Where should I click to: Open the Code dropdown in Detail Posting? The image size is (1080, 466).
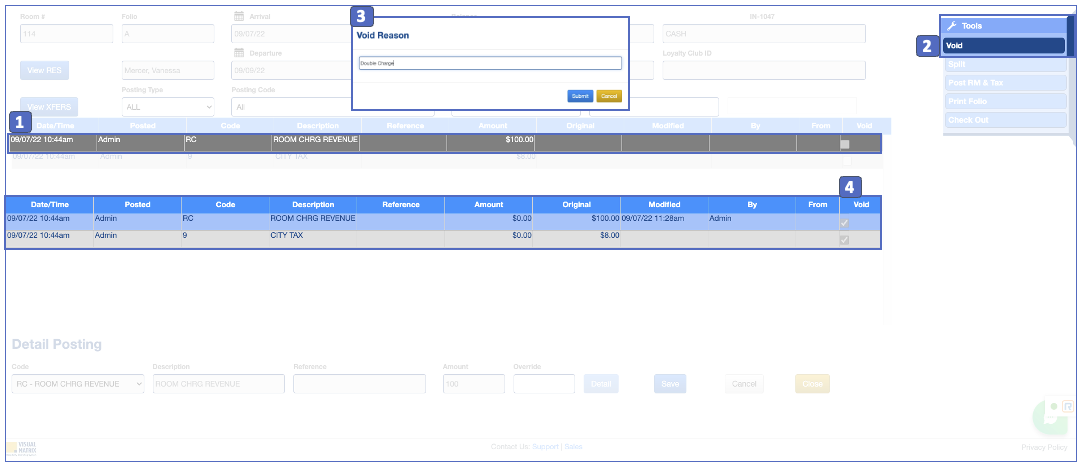(x=78, y=384)
